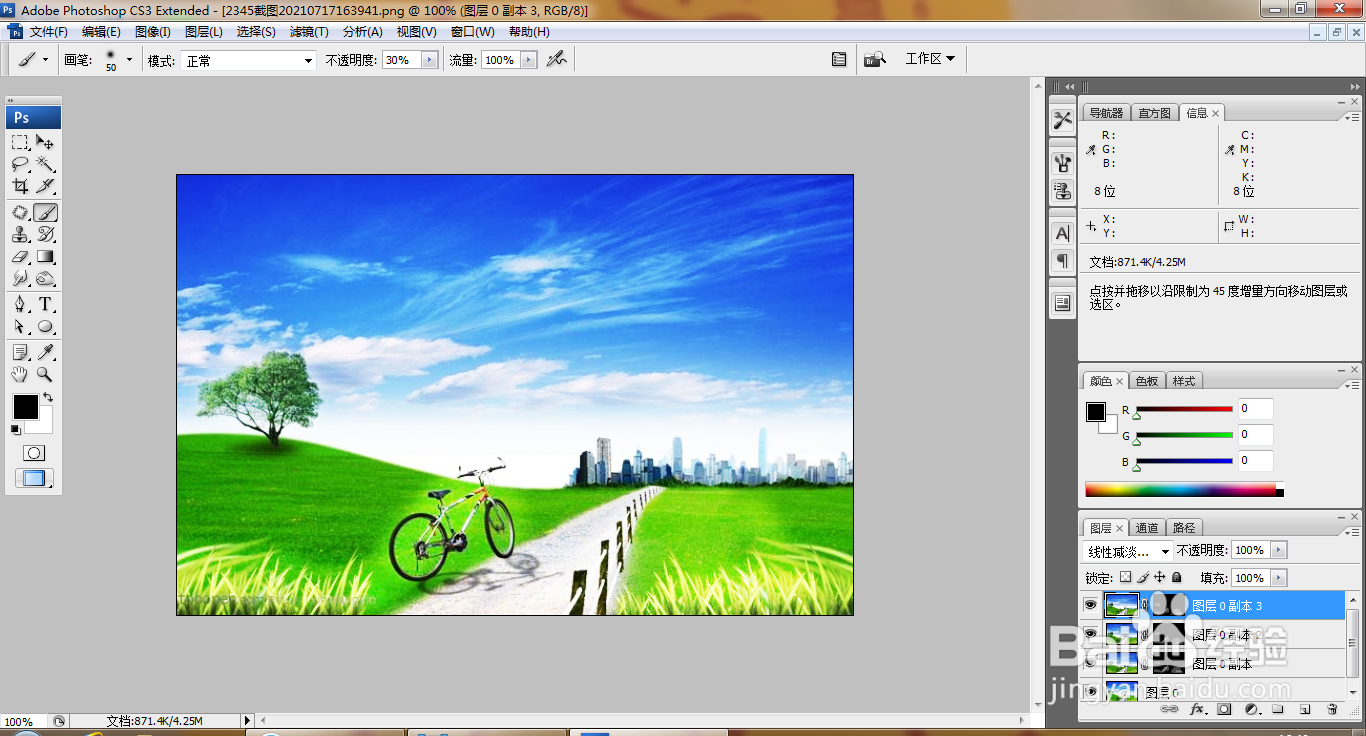
Task: Switch to the 直方图 tab
Action: coord(1154,113)
